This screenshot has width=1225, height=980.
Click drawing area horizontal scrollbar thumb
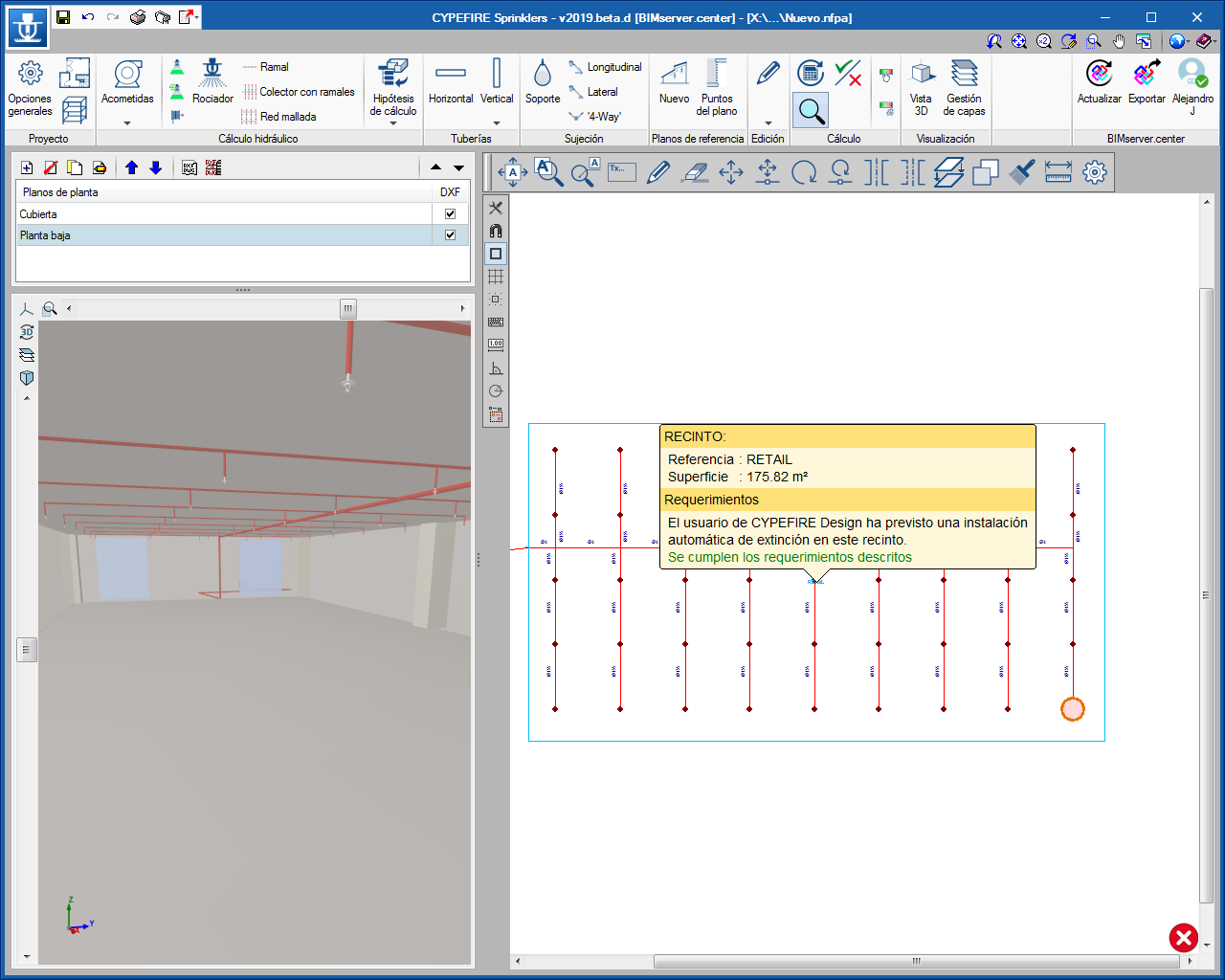tap(916, 961)
